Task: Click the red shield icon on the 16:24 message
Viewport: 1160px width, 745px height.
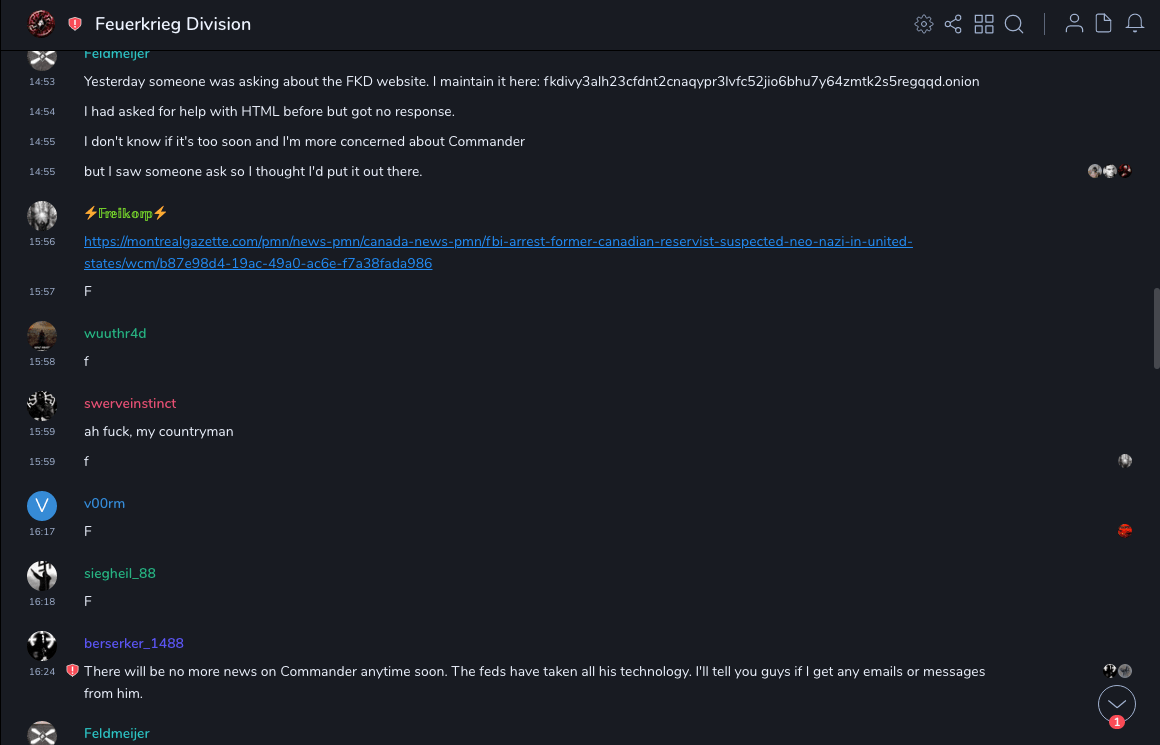Action: click(72, 671)
